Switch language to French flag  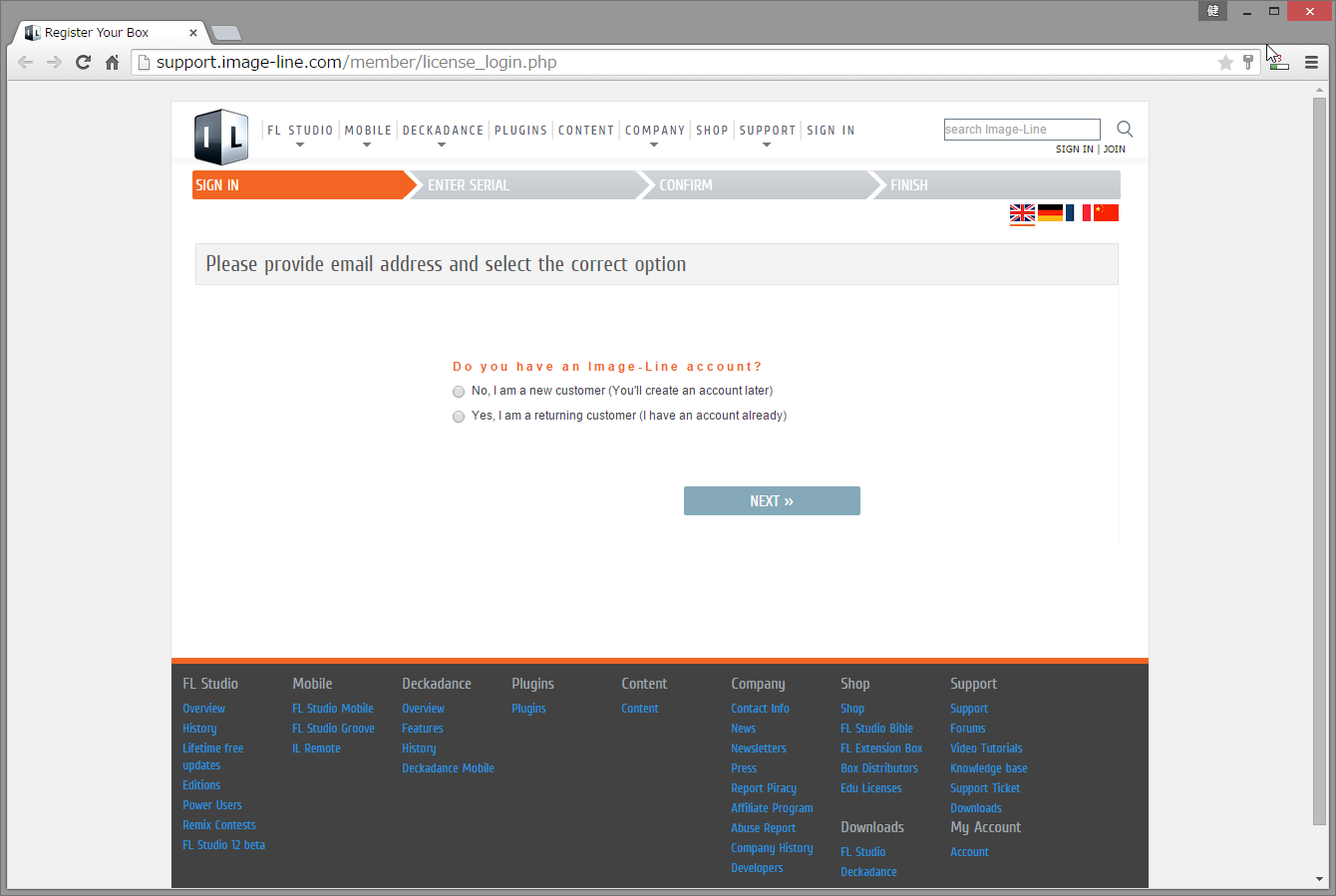coord(1078,212)
